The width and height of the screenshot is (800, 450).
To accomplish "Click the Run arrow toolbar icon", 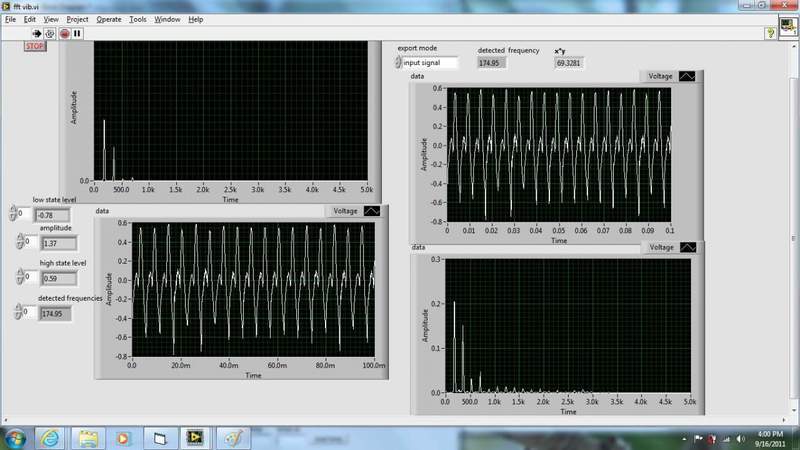I will (x=37, y=33).
